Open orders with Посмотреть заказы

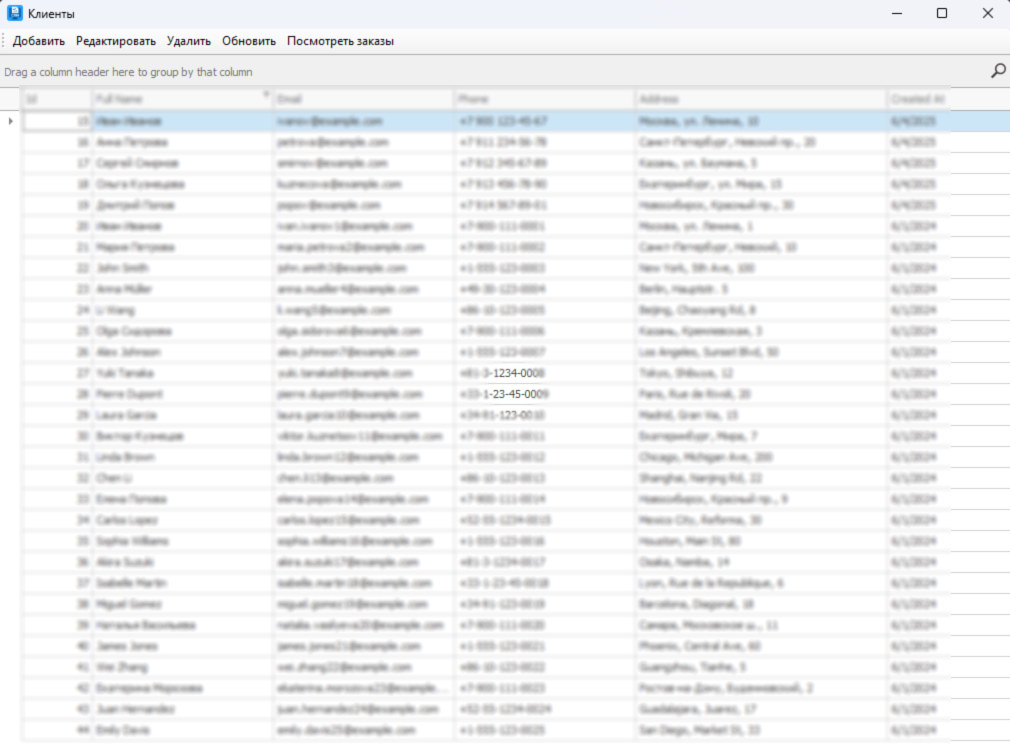coord(340,41)
